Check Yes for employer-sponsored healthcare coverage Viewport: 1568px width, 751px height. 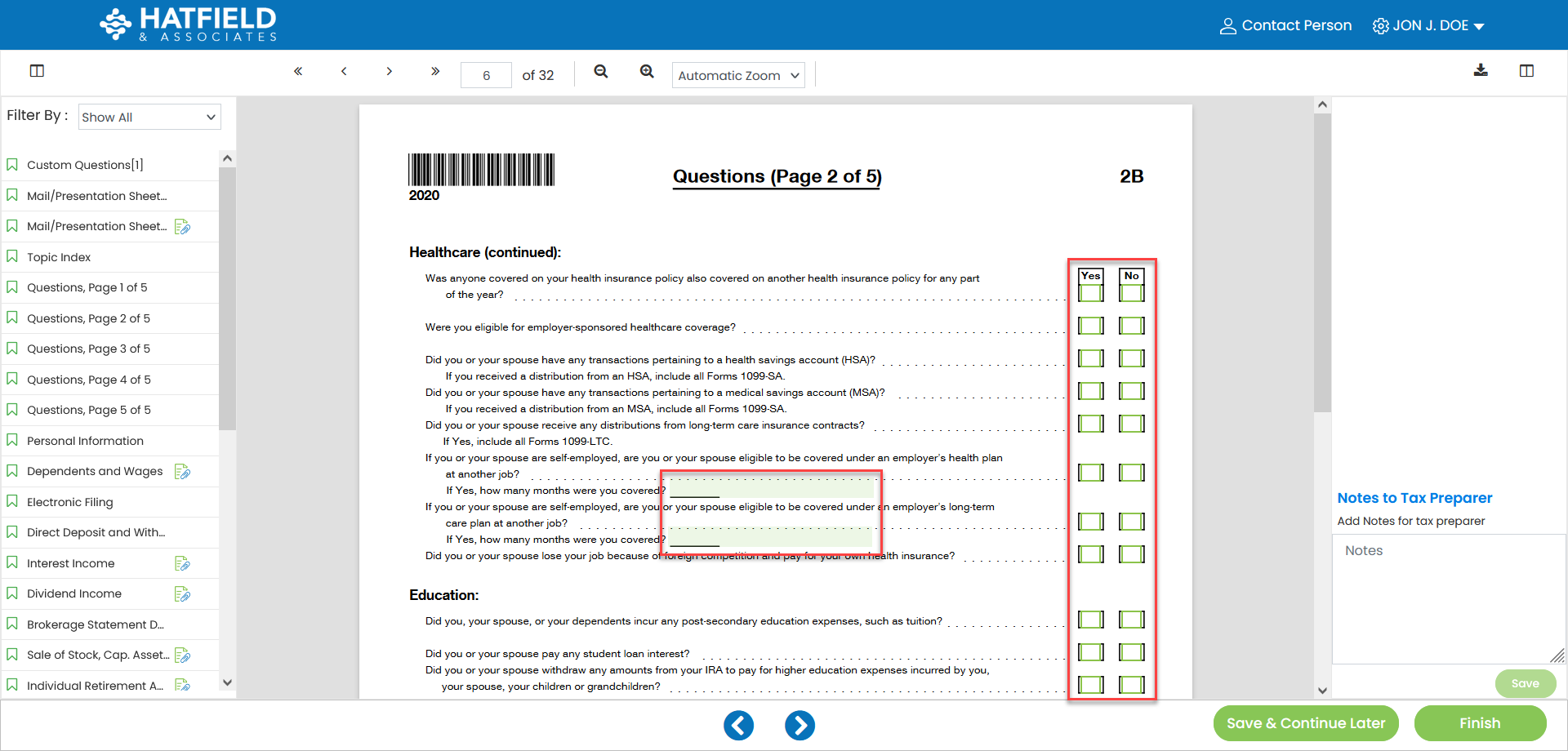(1090, 327)
